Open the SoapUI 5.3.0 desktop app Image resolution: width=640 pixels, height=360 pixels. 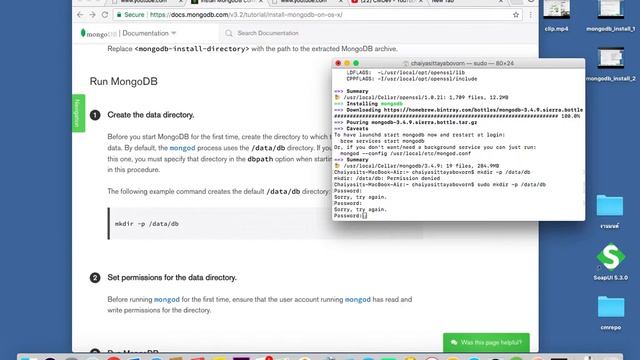tap(611, 262)
